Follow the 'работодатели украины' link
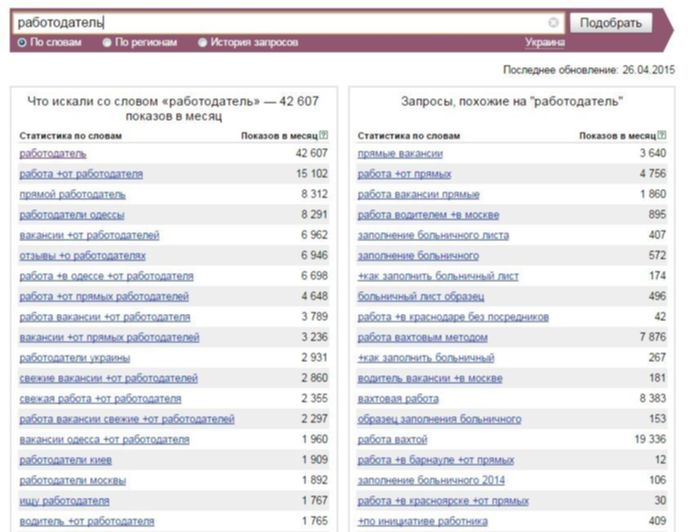The width and height of the screenshot is (688, 532). (75, 358)
